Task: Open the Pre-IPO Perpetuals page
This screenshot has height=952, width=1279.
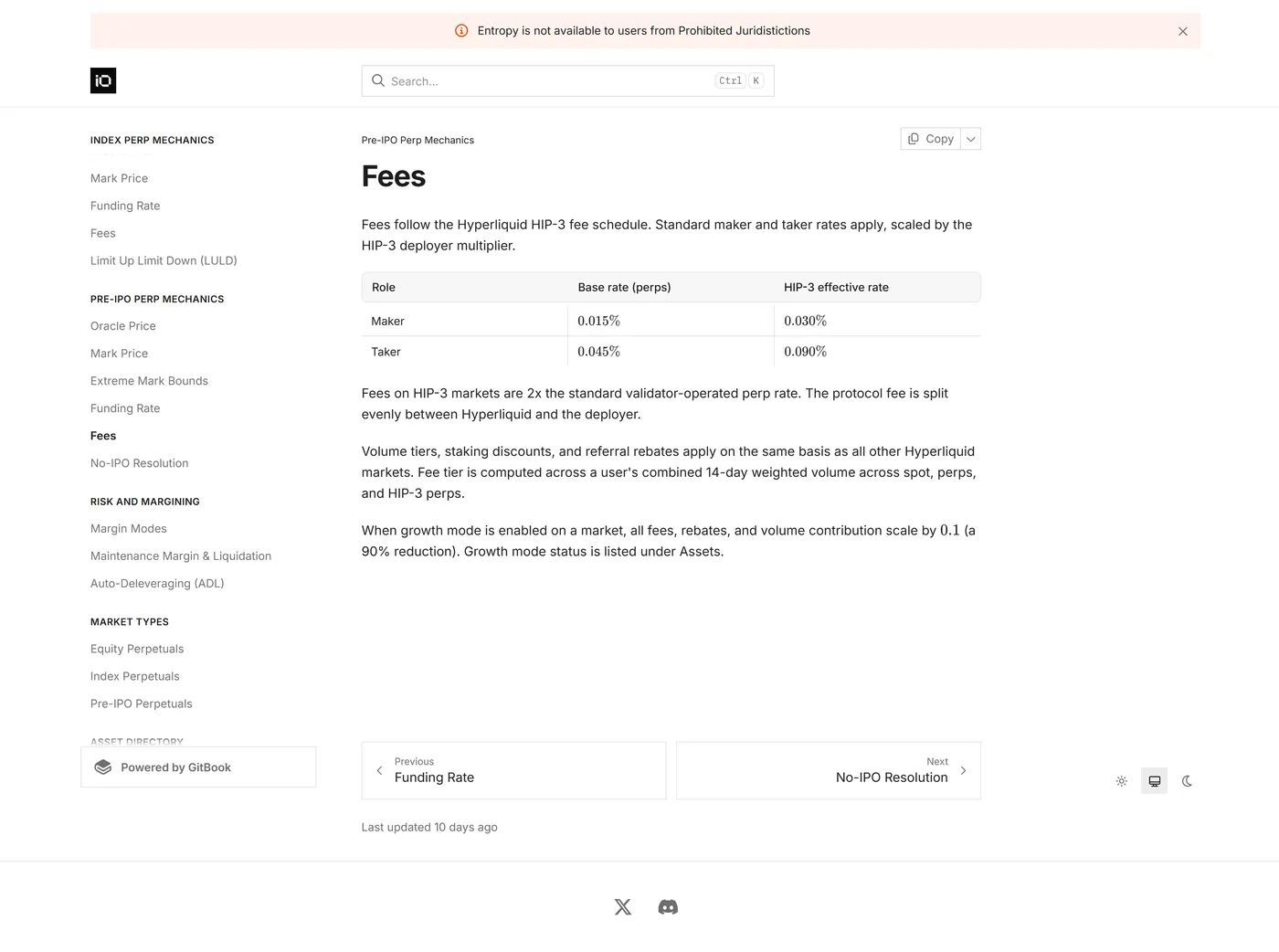Action: (142, 703)
